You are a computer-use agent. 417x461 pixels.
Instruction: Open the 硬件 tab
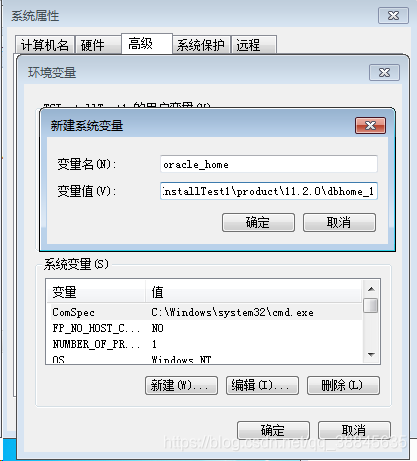(98, 45)
